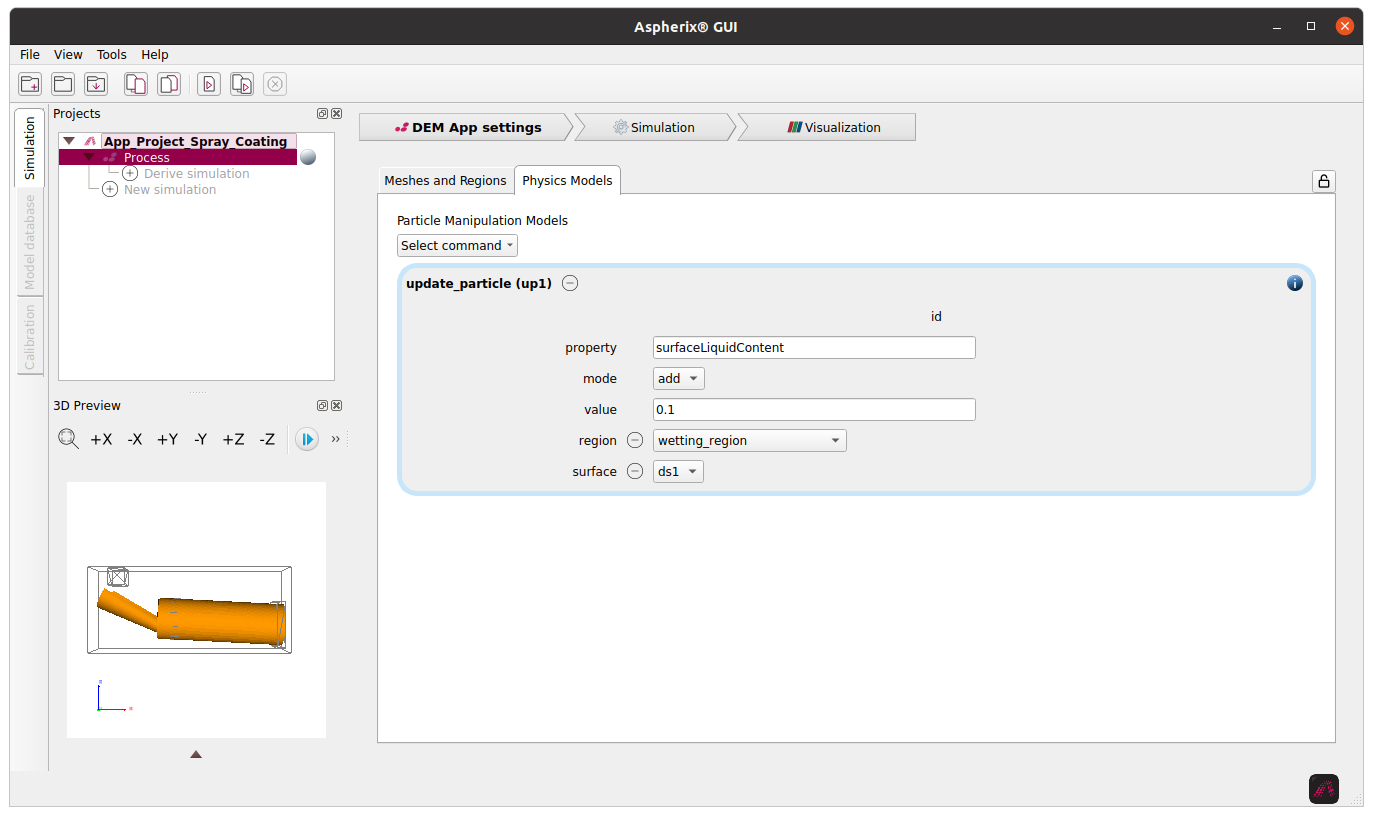This screenshot has height=816, width=1373.
Task: Set 3D view to -Z direction
Action: tap(267, 439)
